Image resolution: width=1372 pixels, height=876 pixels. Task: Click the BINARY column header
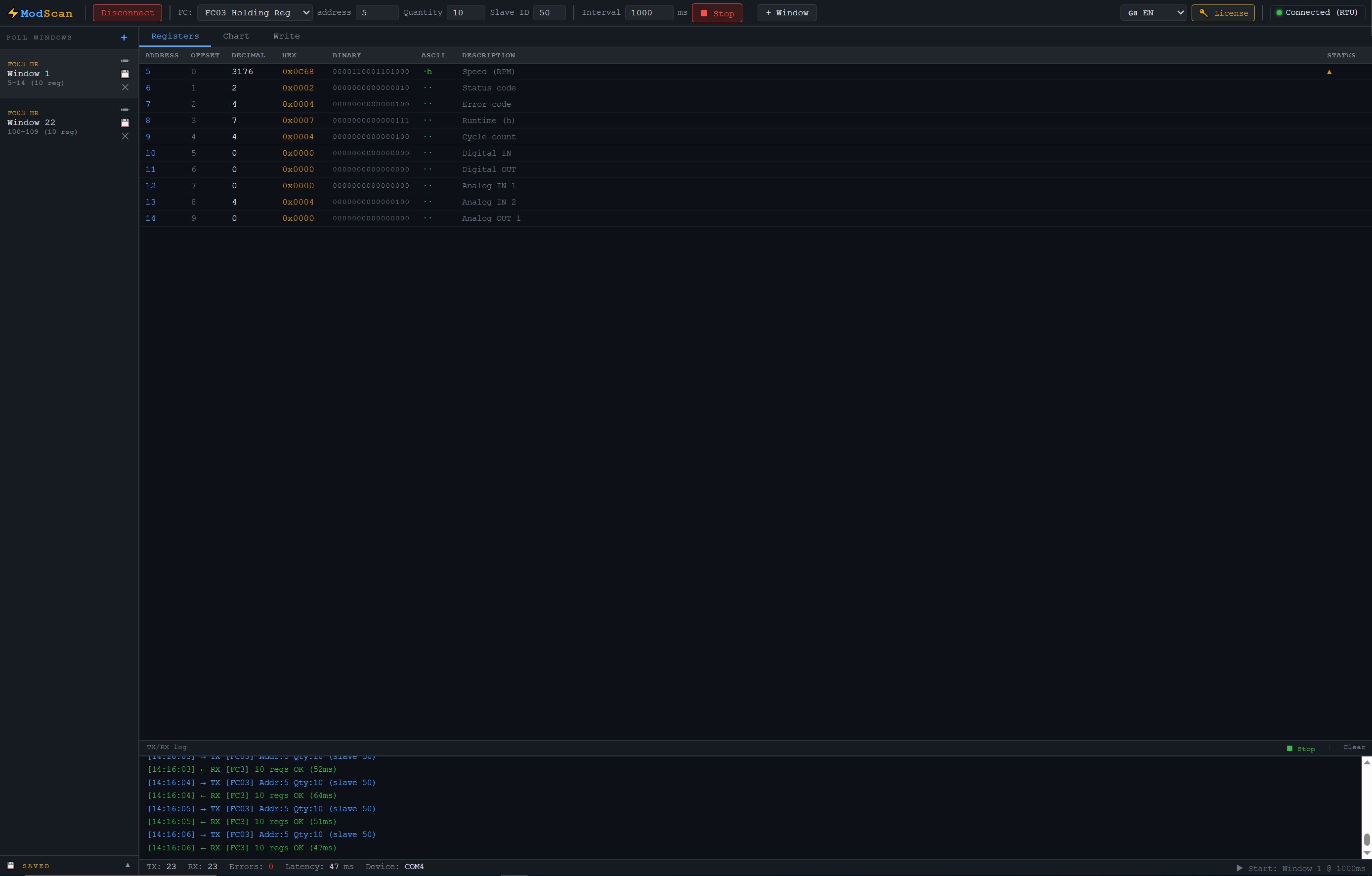346,55
